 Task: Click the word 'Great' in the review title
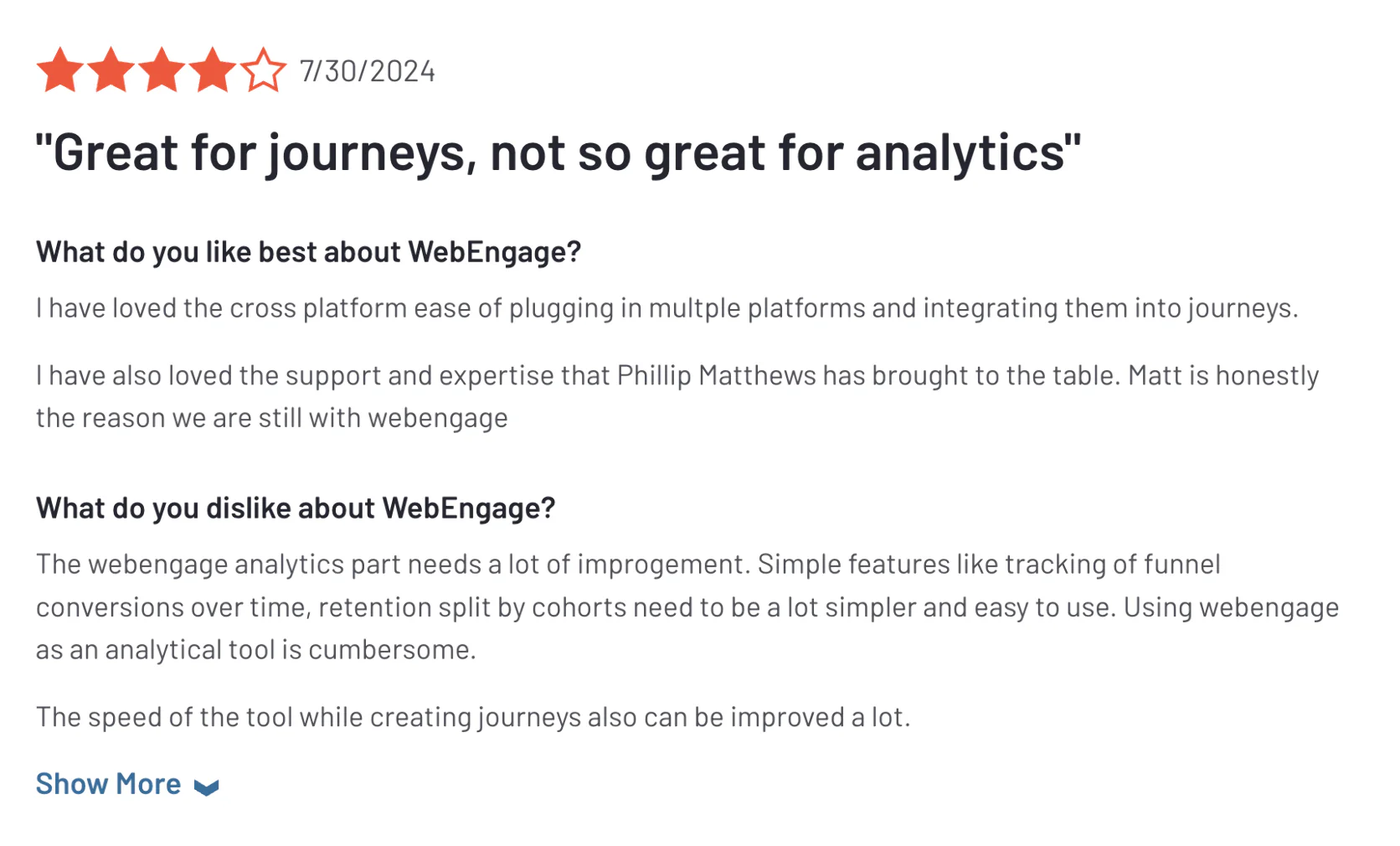tap(116, 152)
